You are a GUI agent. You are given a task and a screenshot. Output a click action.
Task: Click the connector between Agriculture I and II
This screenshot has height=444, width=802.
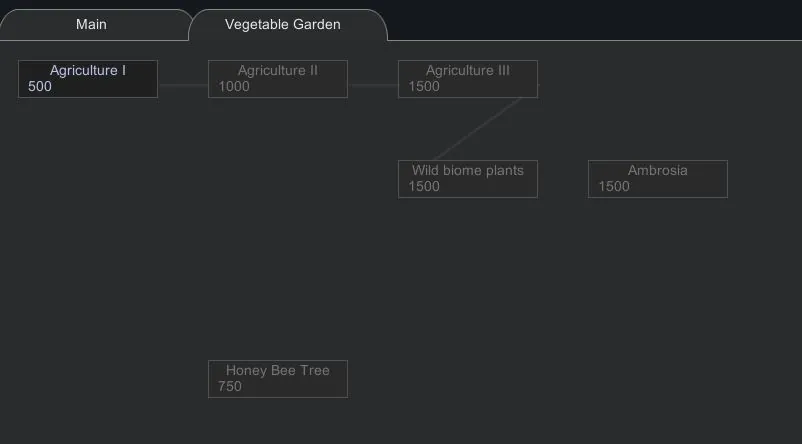(183, 85)
